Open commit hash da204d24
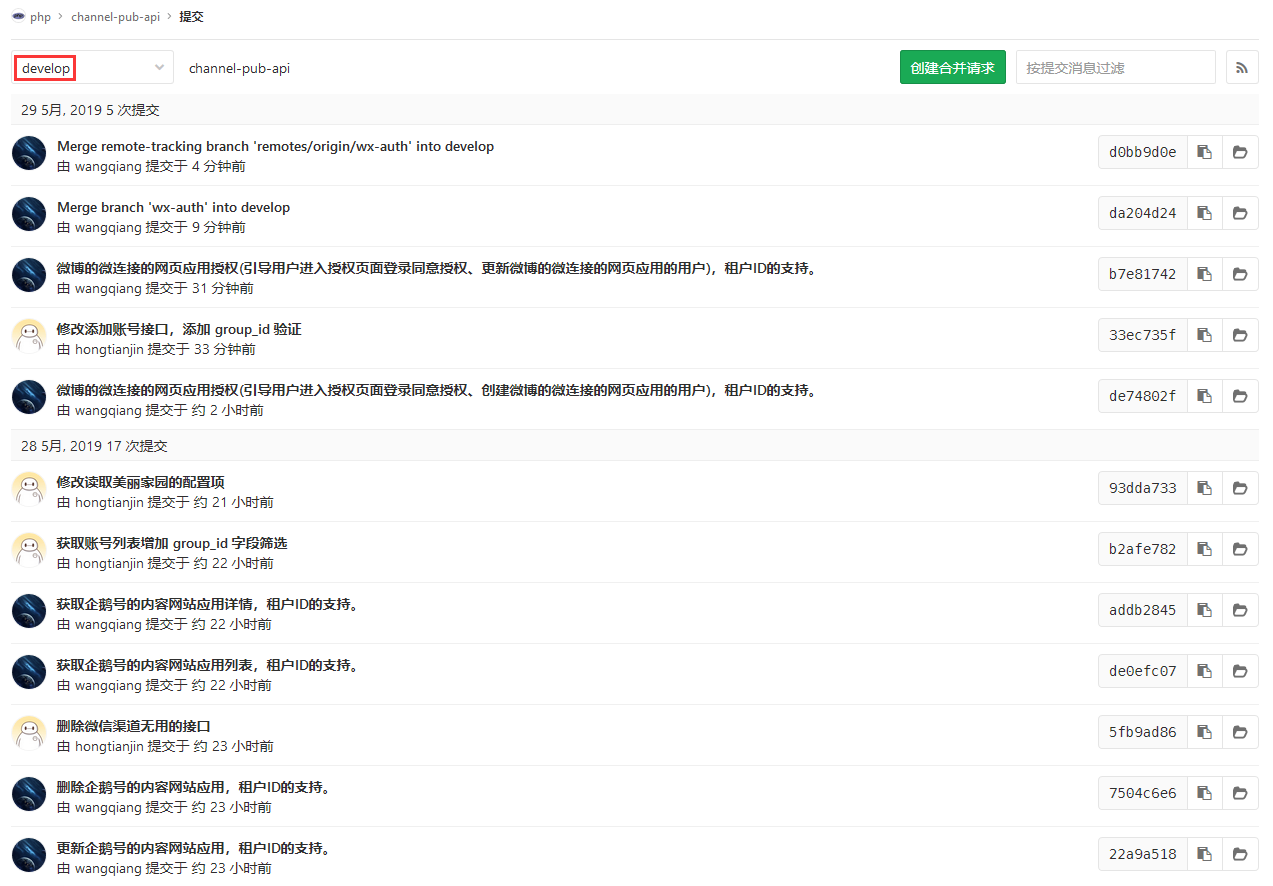The height and width of the screenshot is (886, 1273). point(1143,213)
